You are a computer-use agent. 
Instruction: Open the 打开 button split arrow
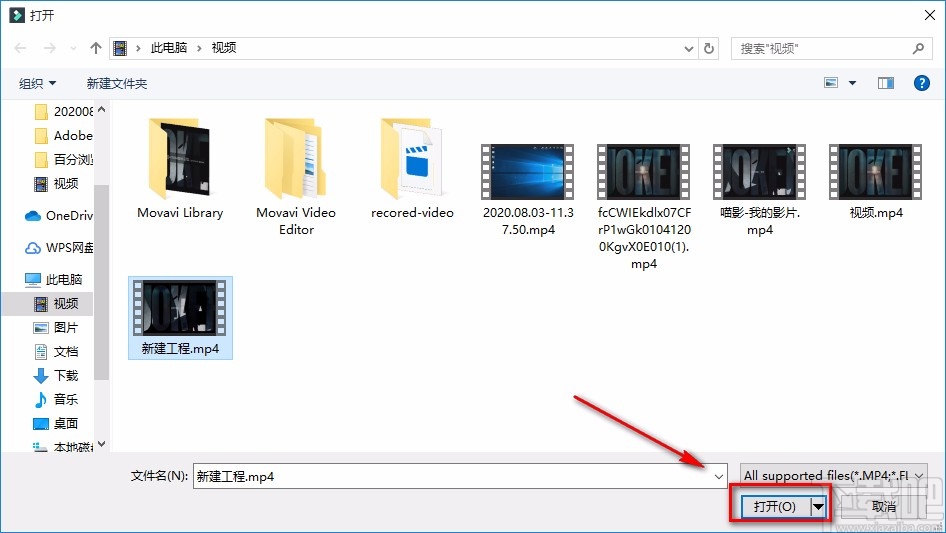(x=819, y=506)
